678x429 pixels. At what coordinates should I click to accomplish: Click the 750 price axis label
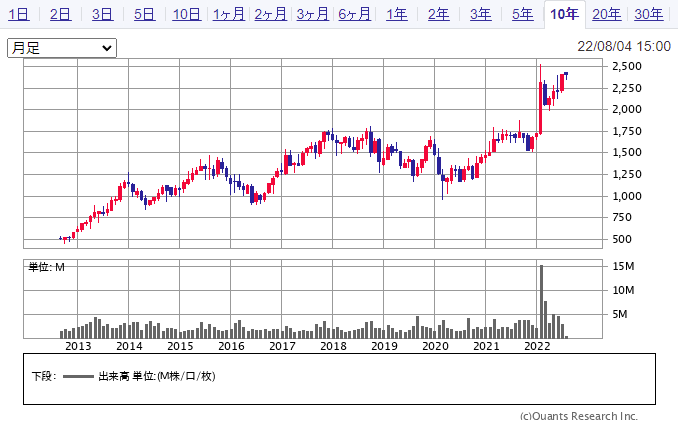point(622,218)
